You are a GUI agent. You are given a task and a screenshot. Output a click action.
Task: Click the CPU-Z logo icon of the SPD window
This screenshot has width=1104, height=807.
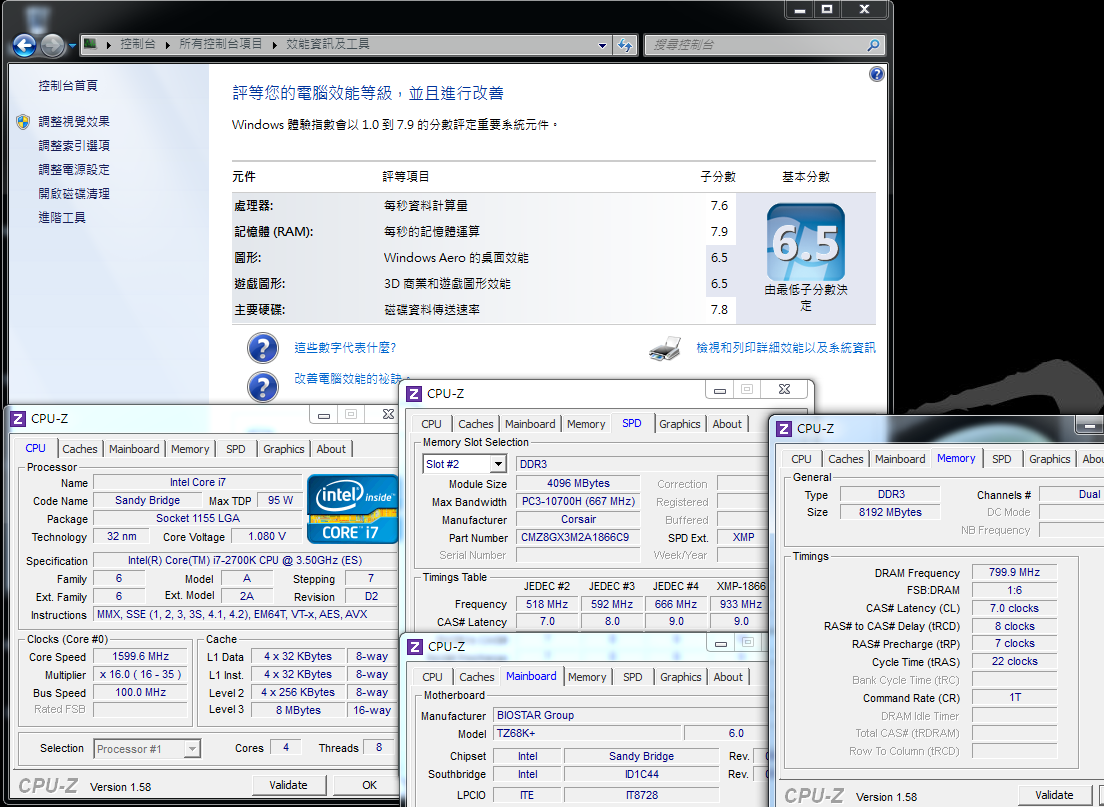click(415, 394)
